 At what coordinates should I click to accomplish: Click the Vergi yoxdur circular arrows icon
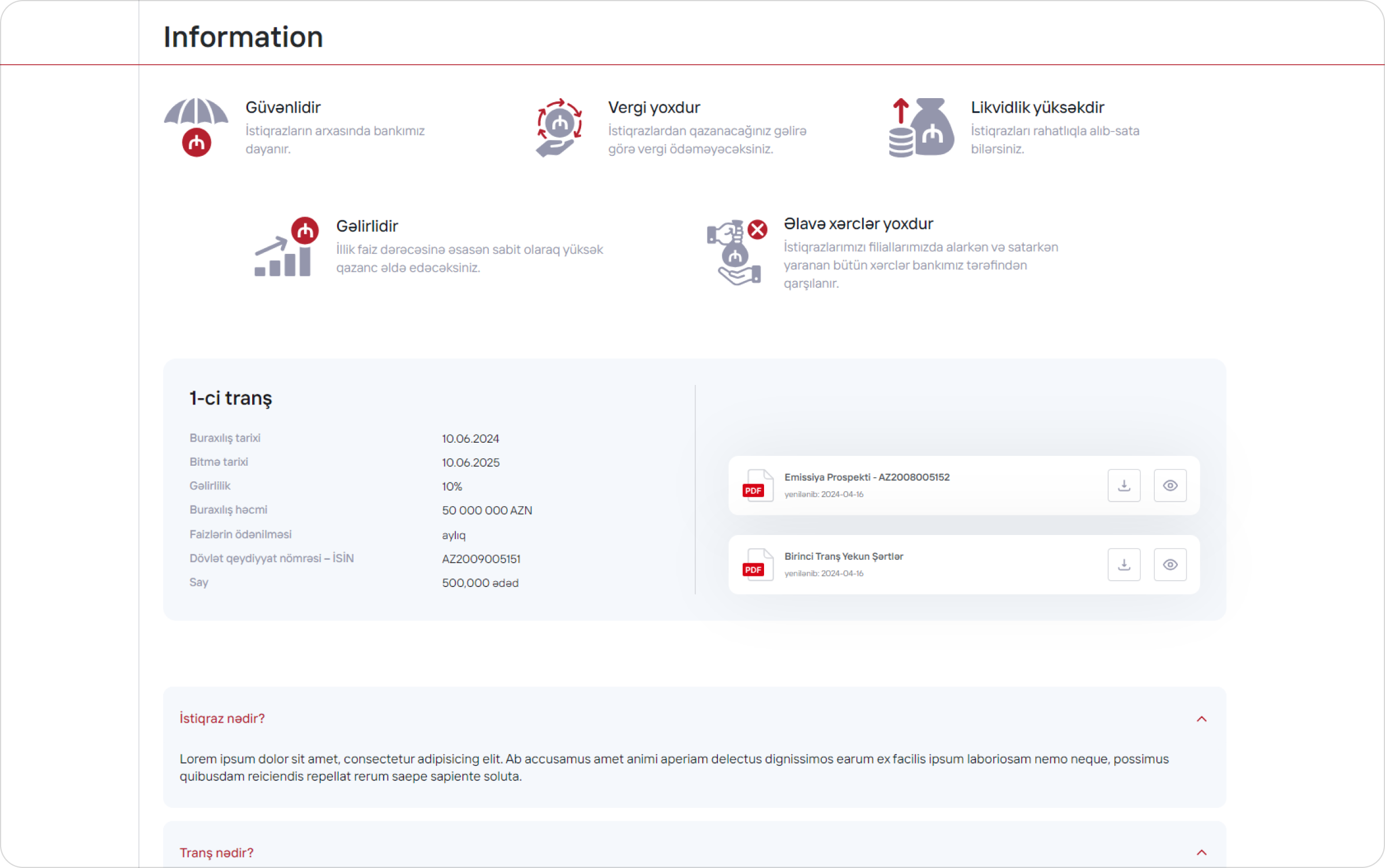(x=559, y=128)
